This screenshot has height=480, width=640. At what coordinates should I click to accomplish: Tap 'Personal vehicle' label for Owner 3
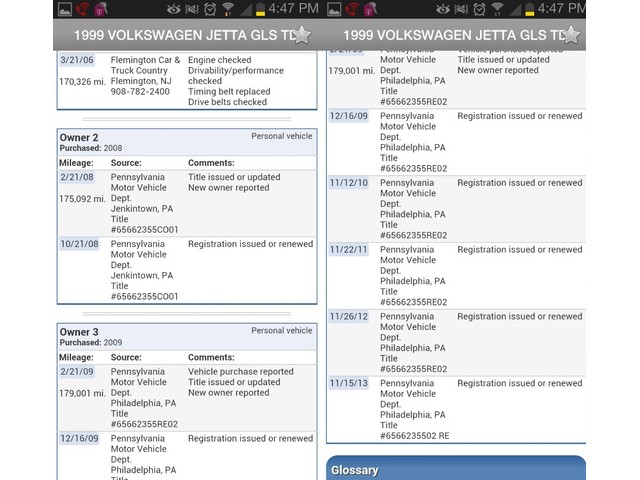click(282, 331)
